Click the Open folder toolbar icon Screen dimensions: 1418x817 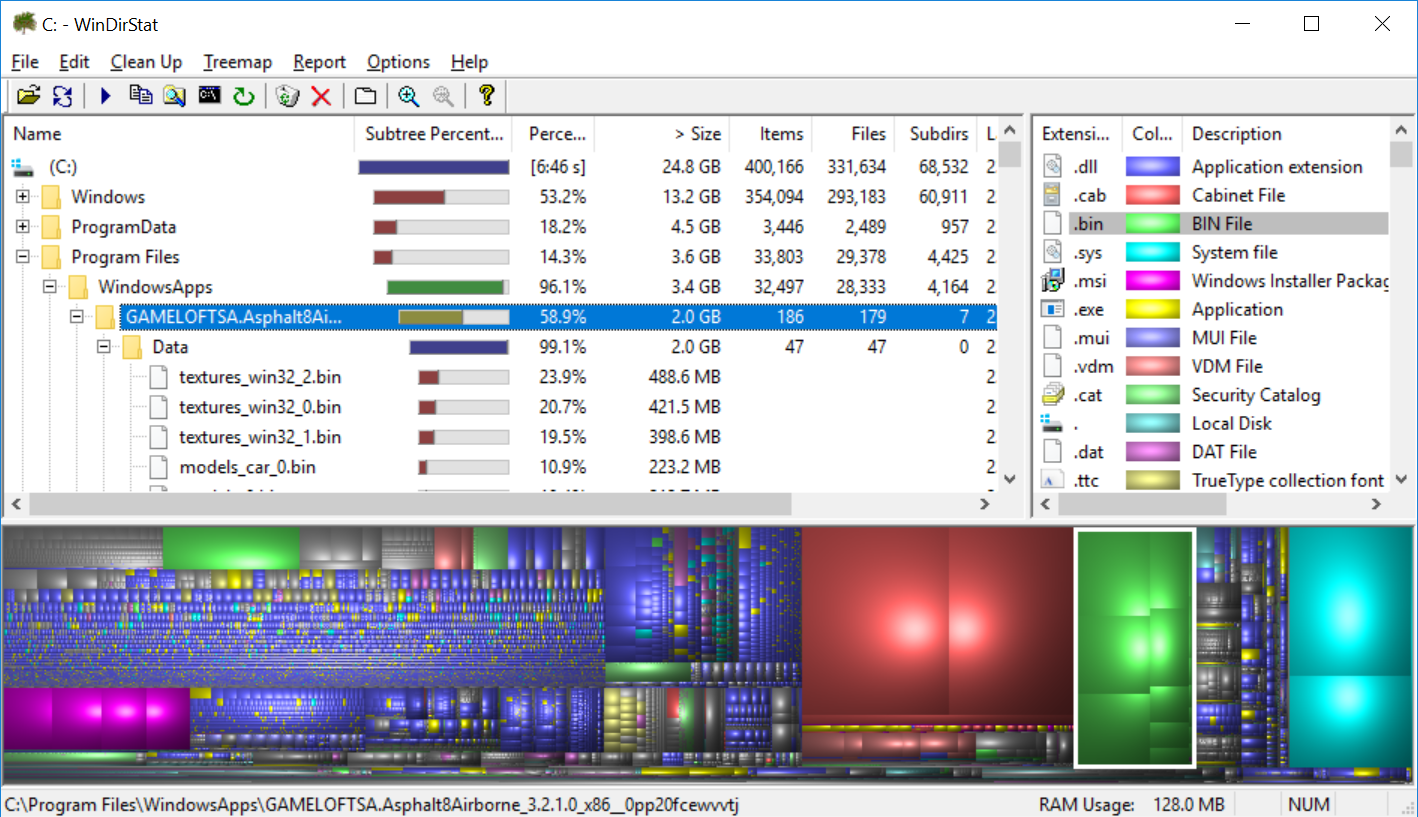coord(29,96)
